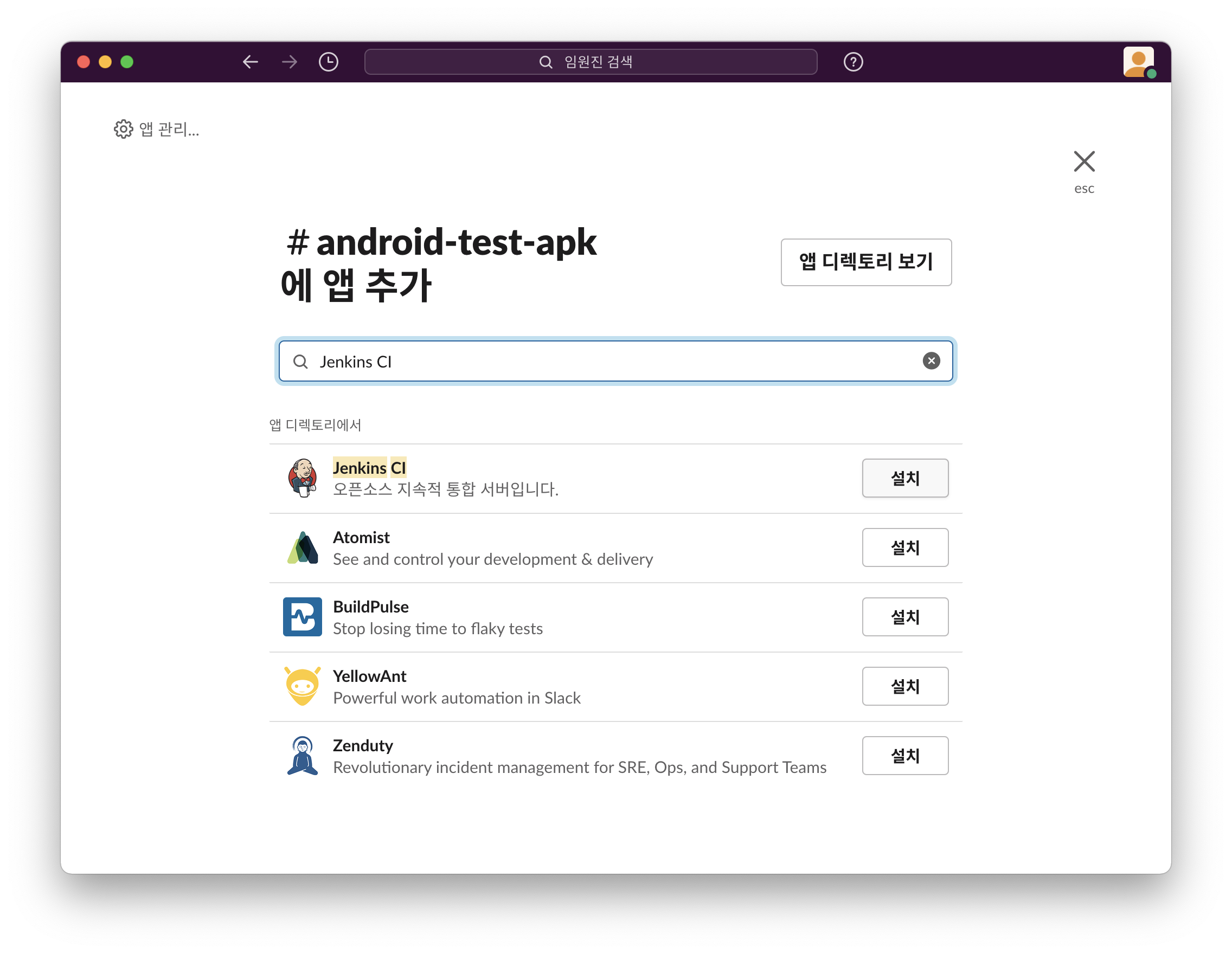Install the Jenkins CI app
Image resolution: width=1232 pixels, height=954 pixels.
tap(905, 478)
